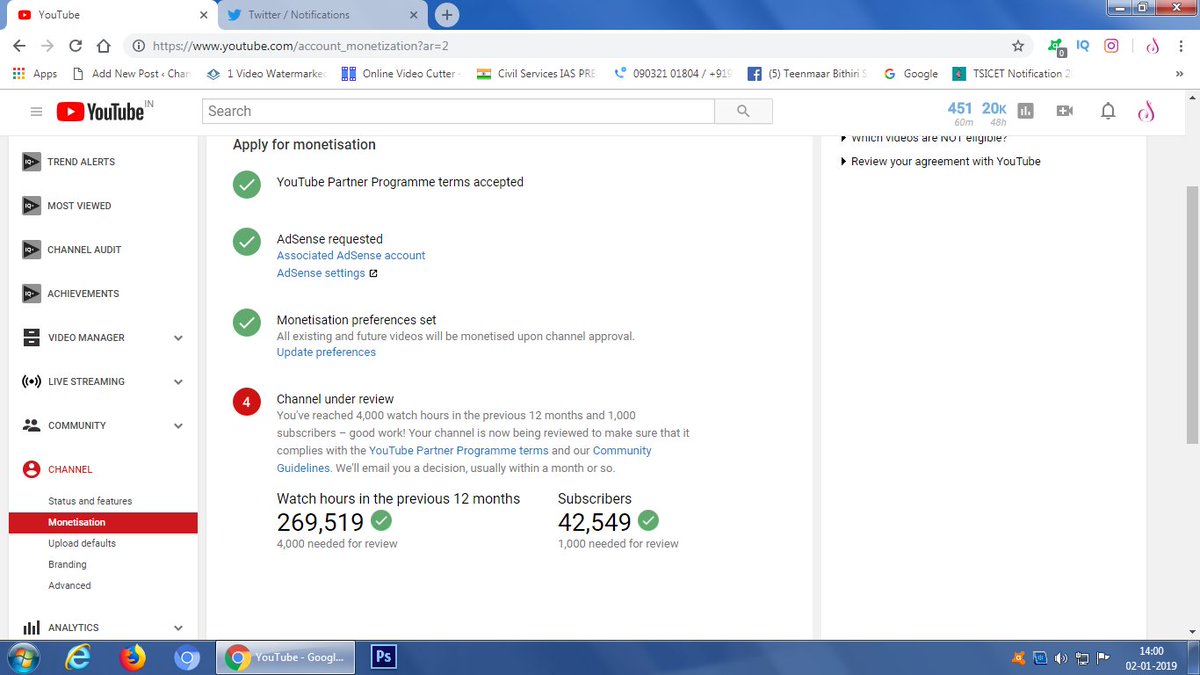
Task: Open the Civil Services IAS bookmark
Action: [536, 74]
